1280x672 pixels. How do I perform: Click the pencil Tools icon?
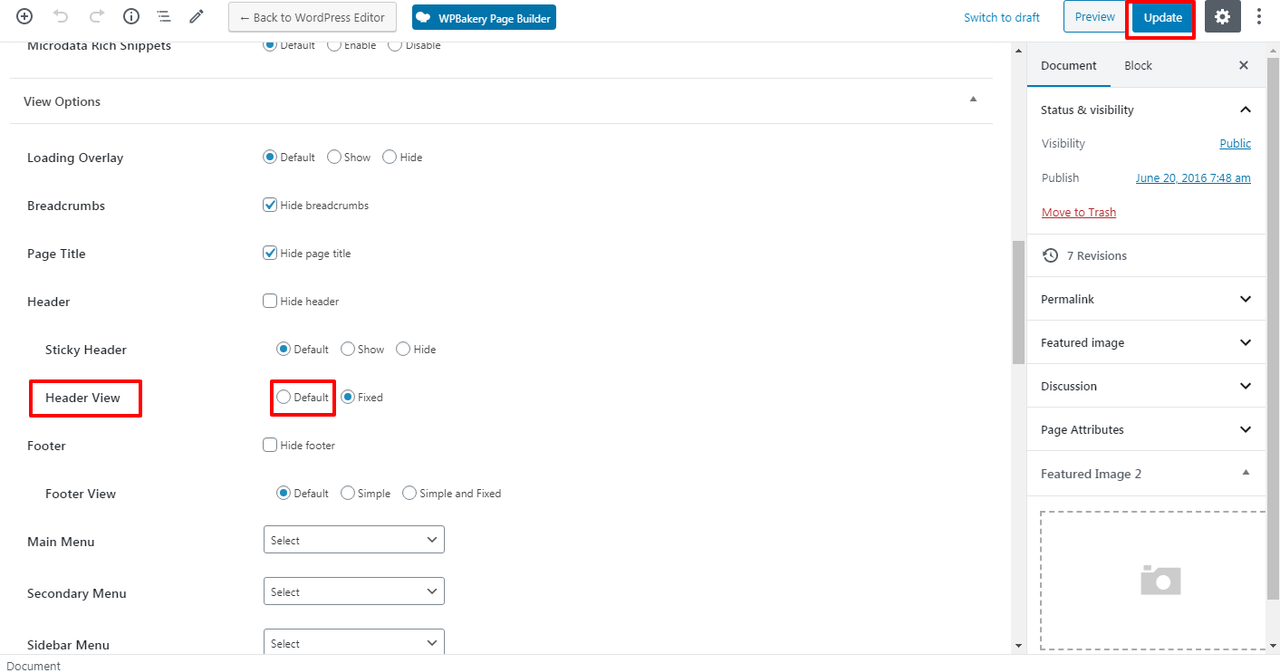coord(197,17)
